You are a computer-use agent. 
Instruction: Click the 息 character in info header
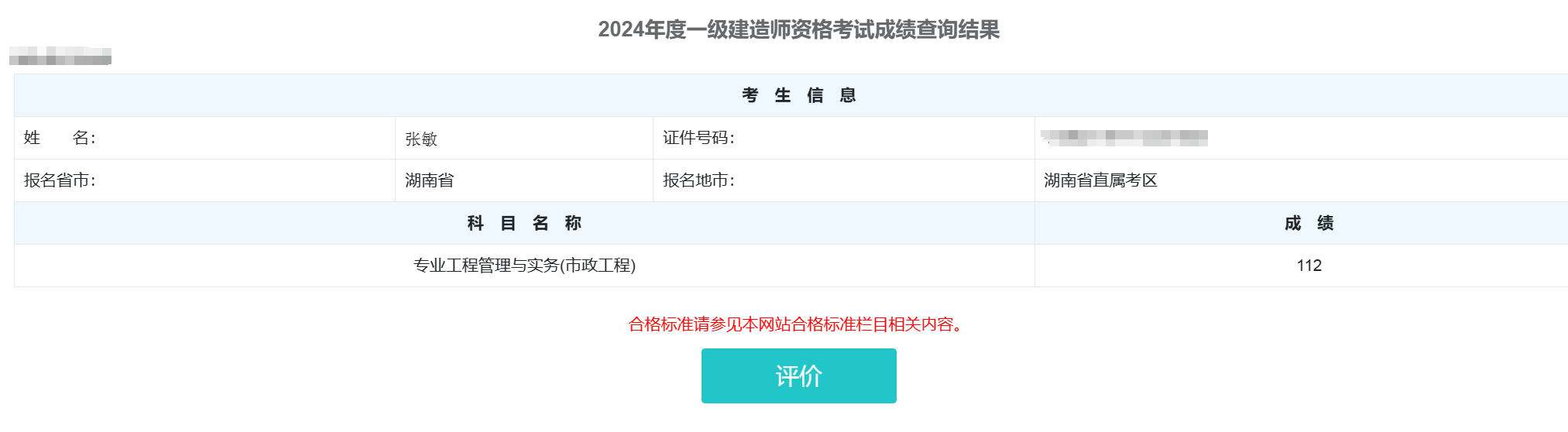pyautogui.click(x=848, y=95)
